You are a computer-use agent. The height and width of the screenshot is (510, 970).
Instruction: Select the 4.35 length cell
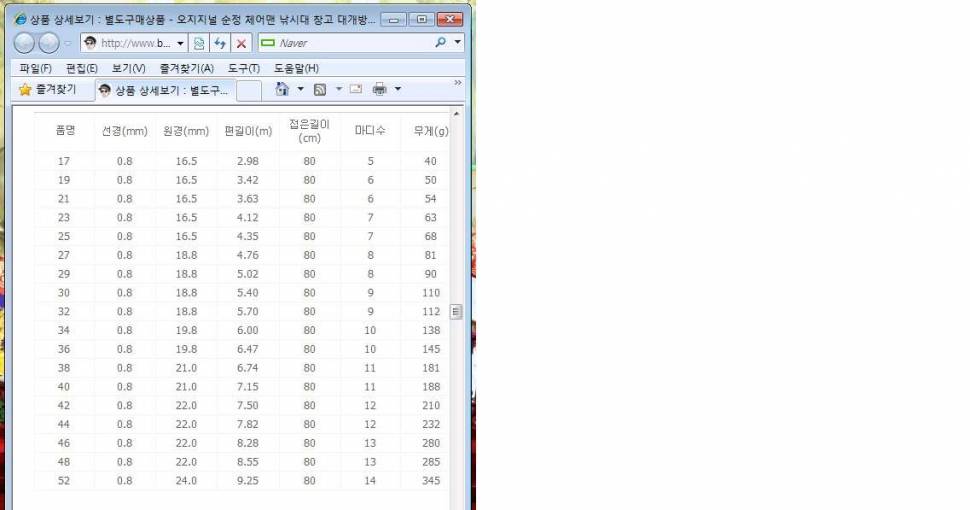[247, 236]
